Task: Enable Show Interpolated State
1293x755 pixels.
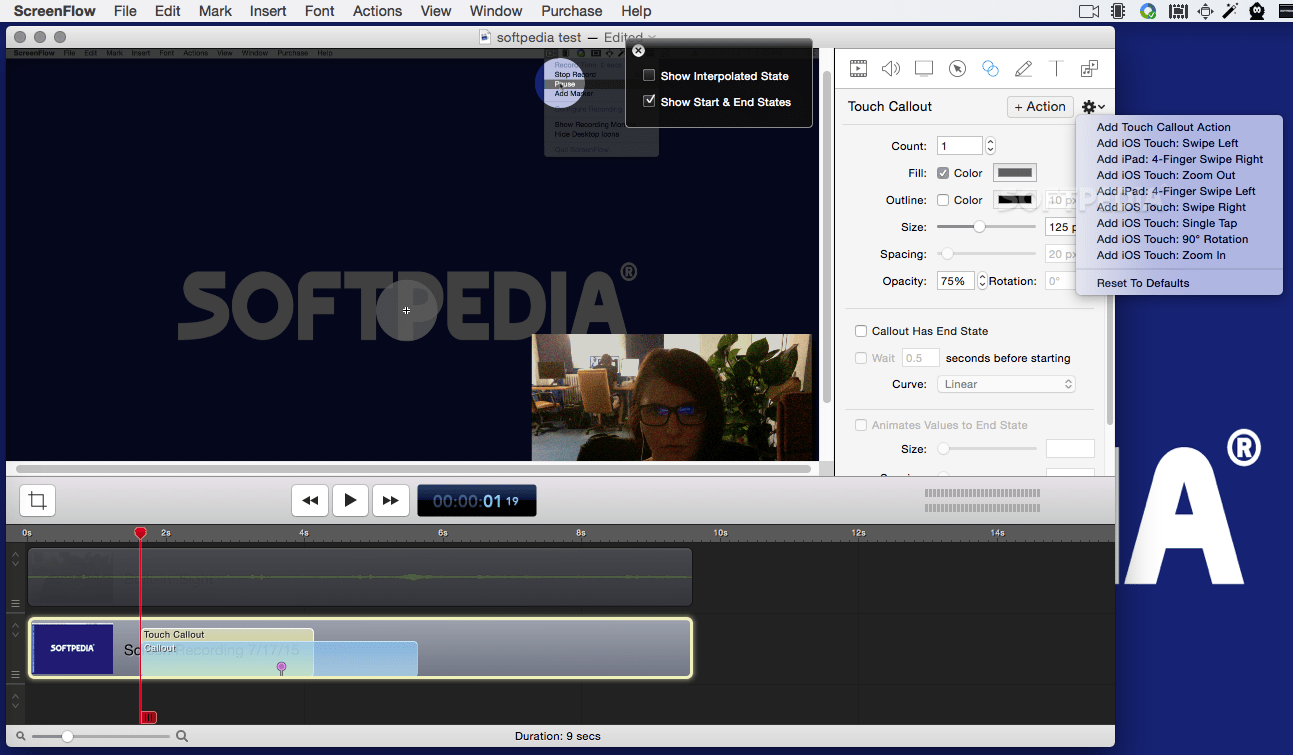Action: point(649,76)
